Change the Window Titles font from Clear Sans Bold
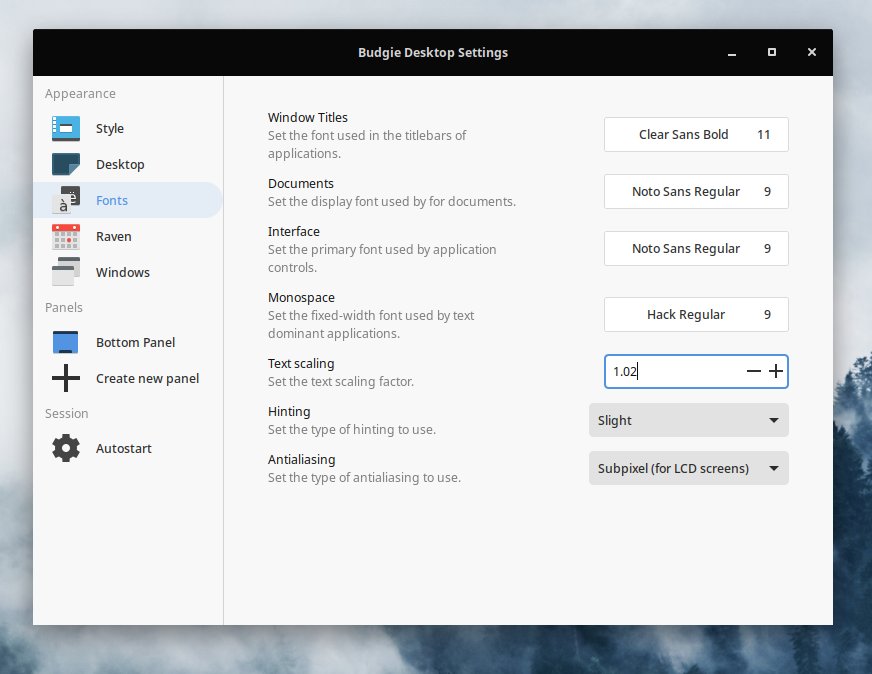Viewport: 872px width, 674px height. tap(696, 134)
